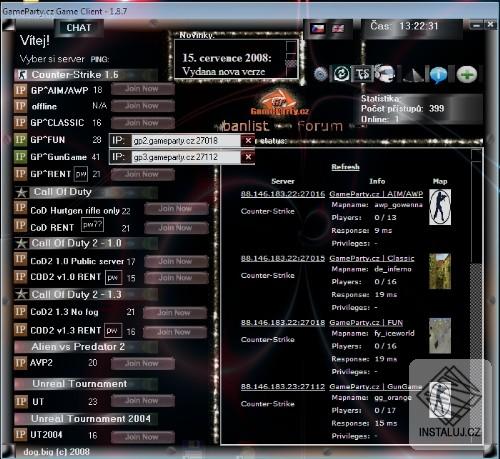Open server address 88.146.183.22:27015
Viewport: 500px width, 459px height.
coord(283,258)
